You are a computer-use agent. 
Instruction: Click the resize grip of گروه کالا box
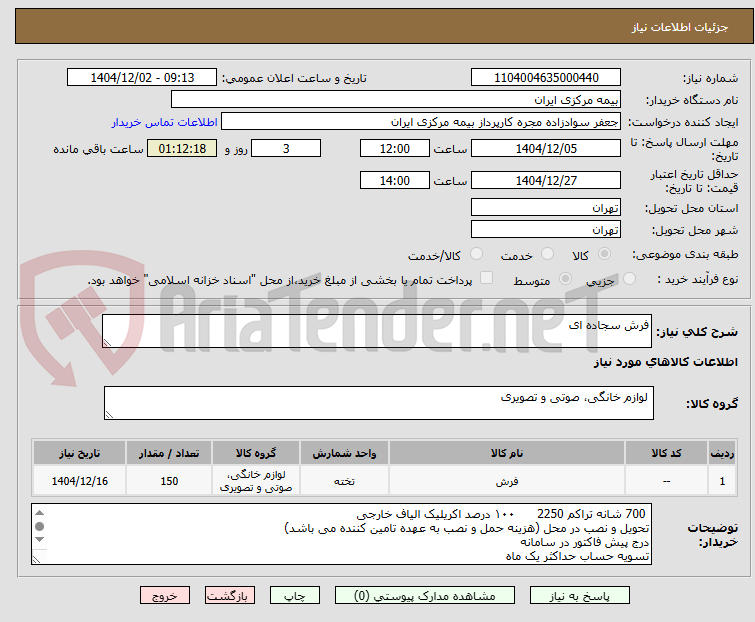click(109, 415)
